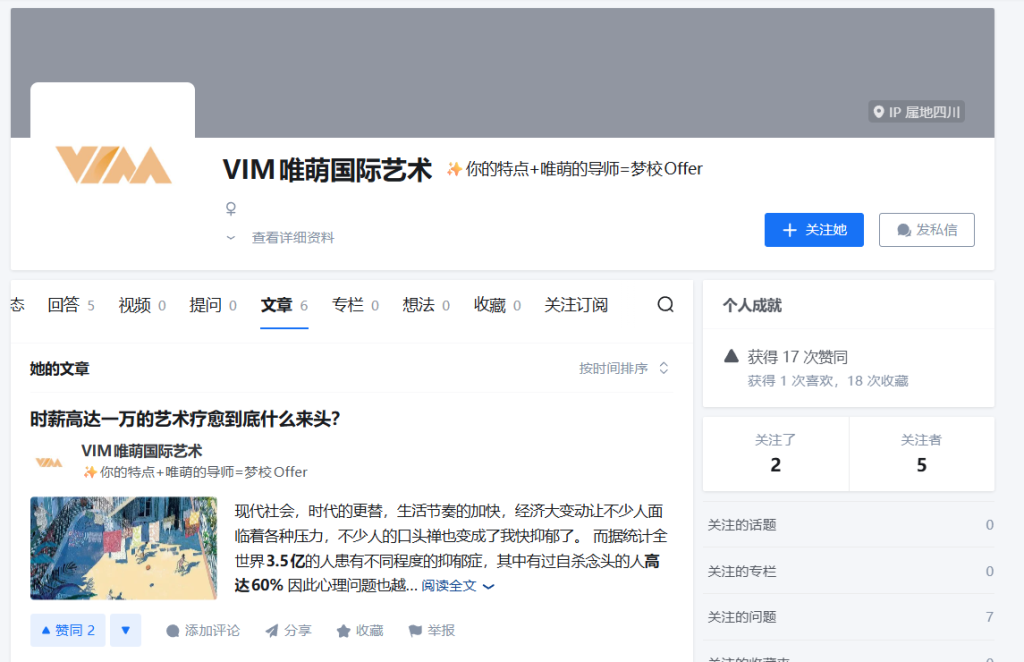
Task: Toggle the 赞同 2 upvote
Action: [x=67, y=630]
